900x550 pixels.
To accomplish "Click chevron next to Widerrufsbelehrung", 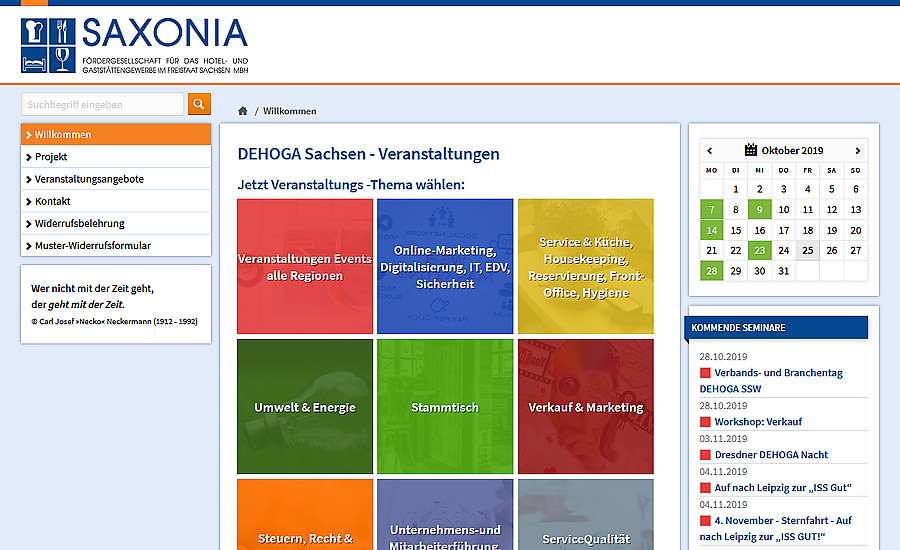I will pyautogui.click(x=28, y=224).
